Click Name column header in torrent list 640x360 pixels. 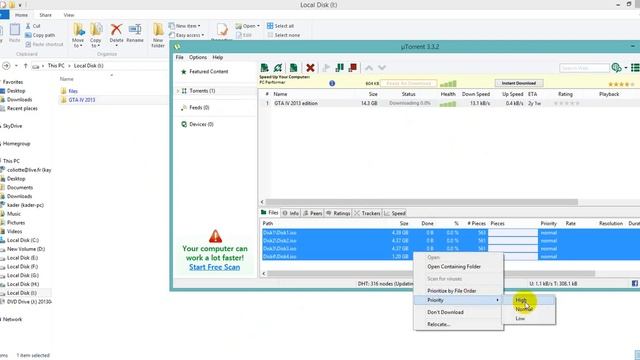pyautogui.click(x=280, y=94)
